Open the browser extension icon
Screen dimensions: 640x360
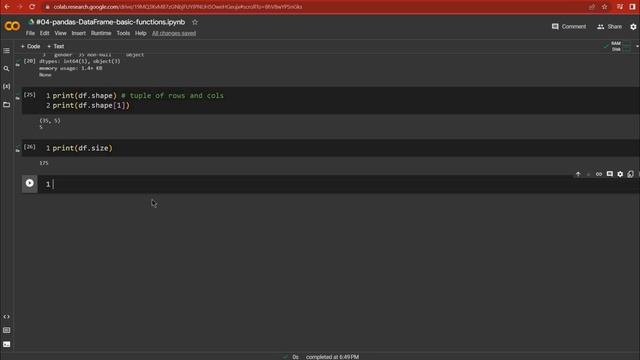(620, 7)
